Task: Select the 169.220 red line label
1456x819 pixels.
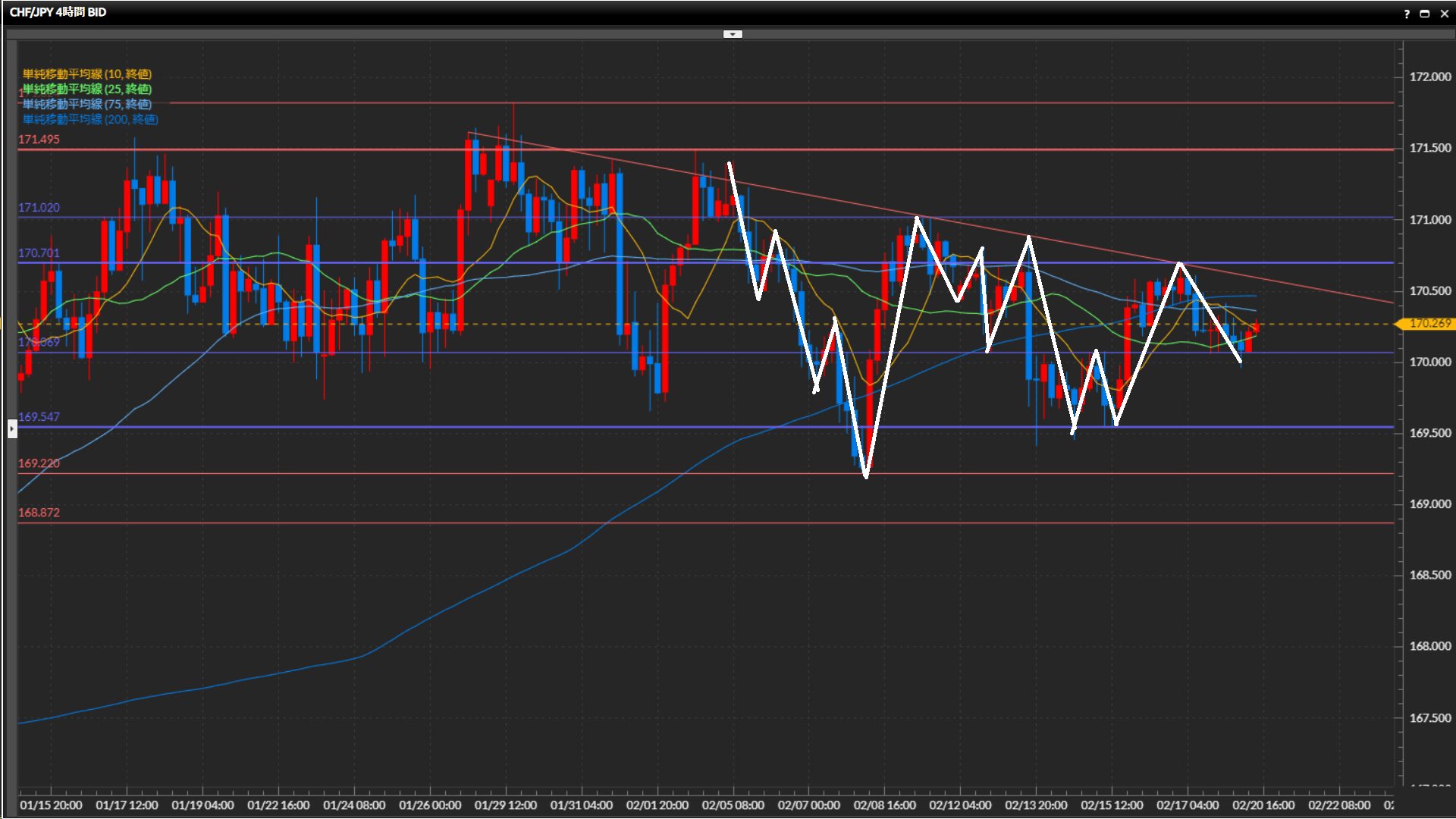Action: click(39, 463)
